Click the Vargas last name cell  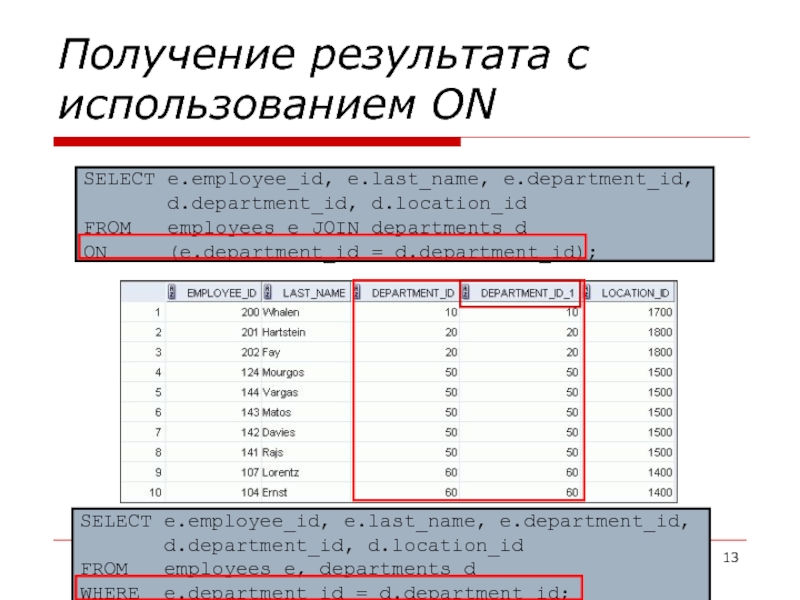[306, 392]
